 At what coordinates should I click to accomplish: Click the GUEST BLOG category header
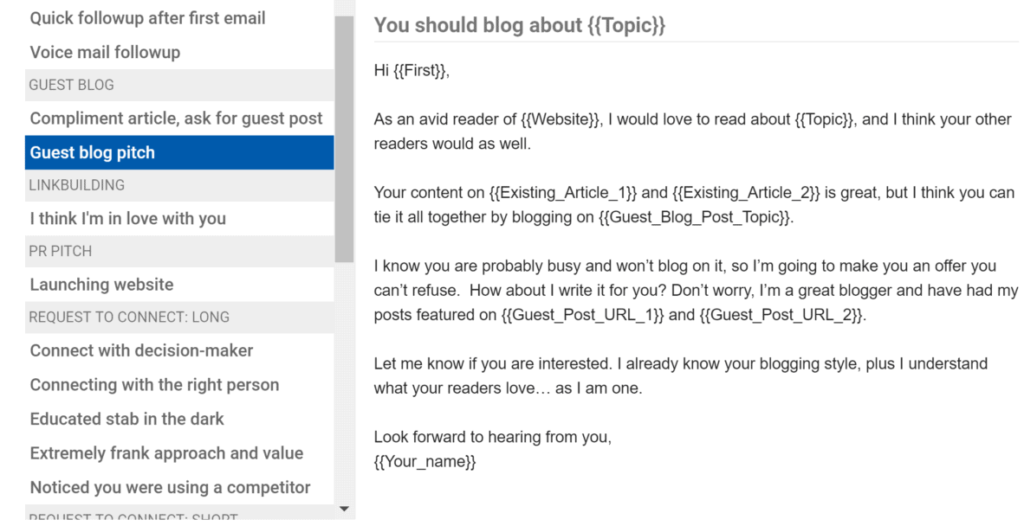180,85
